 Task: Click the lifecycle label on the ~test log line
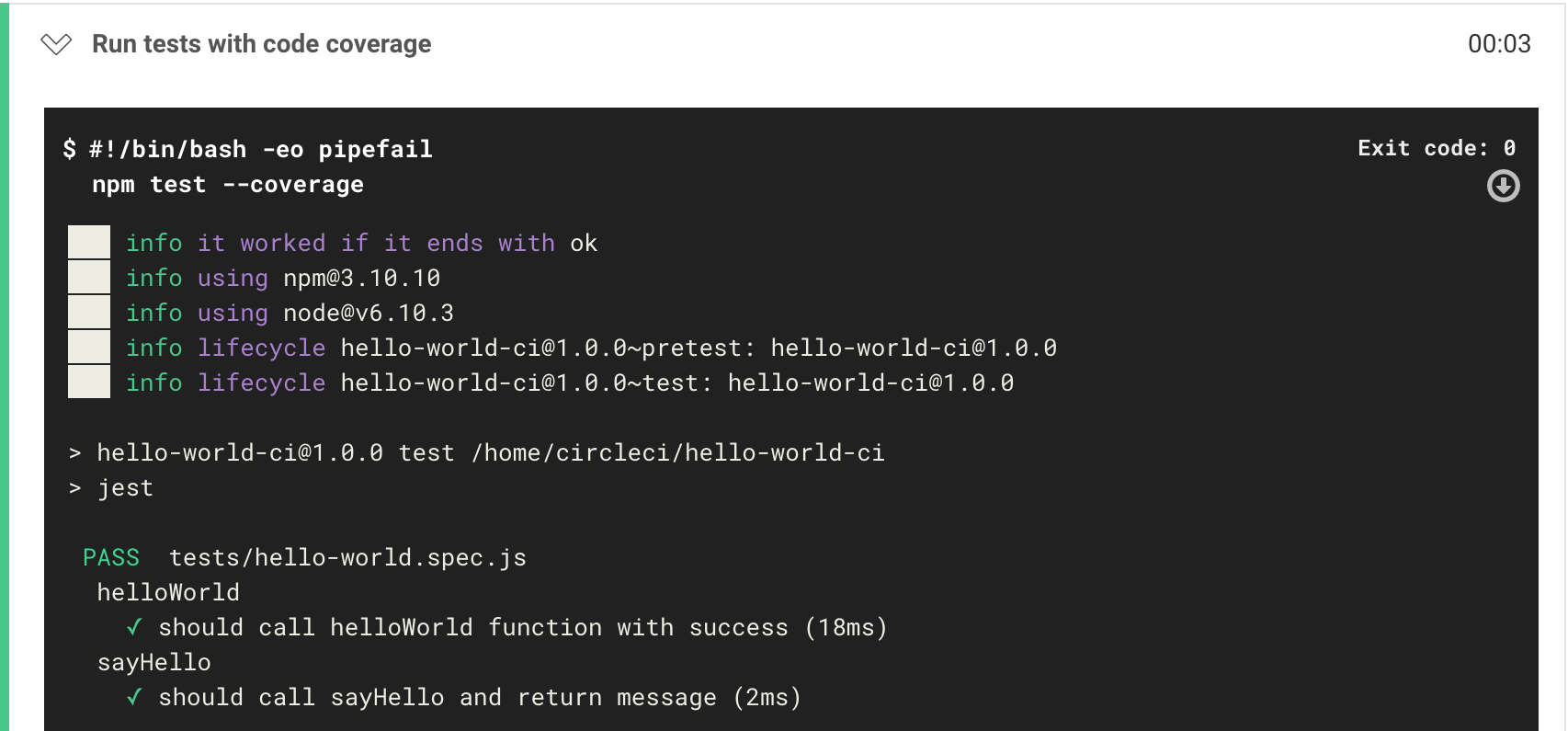click(x=261, y=383)
